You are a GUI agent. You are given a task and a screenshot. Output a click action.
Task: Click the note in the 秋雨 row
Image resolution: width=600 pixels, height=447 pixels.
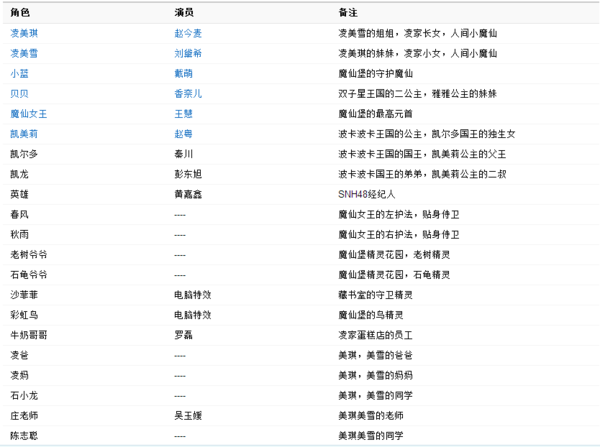[x=399, y=234]
